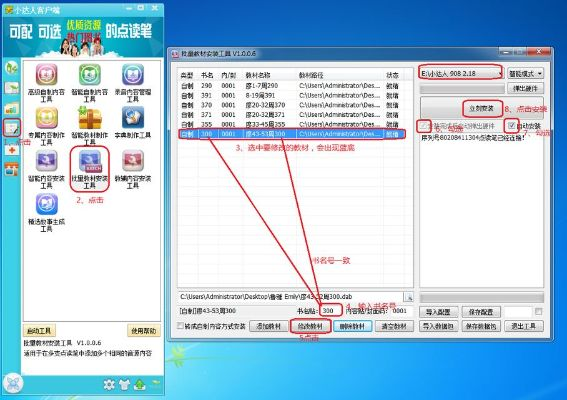This screenshot has width=567, height=400.
Task: Open the 字典制作工具 icon
Action: pyautogui.click(x=133, y=118)
